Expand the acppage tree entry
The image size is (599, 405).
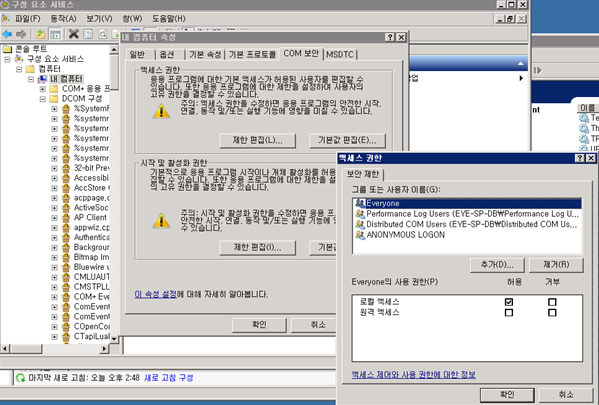pyautogui.click(x=54, y=198)
